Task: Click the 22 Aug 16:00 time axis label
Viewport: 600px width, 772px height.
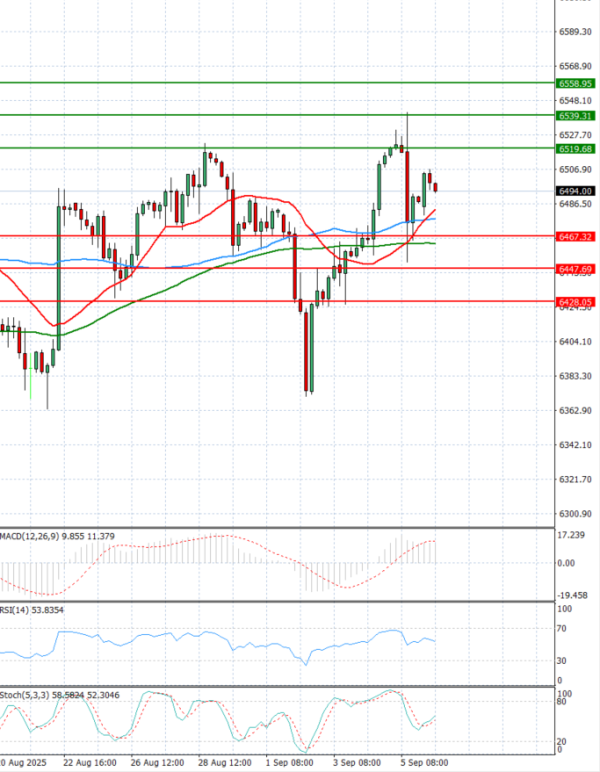Action: click(x=90, y=763)
